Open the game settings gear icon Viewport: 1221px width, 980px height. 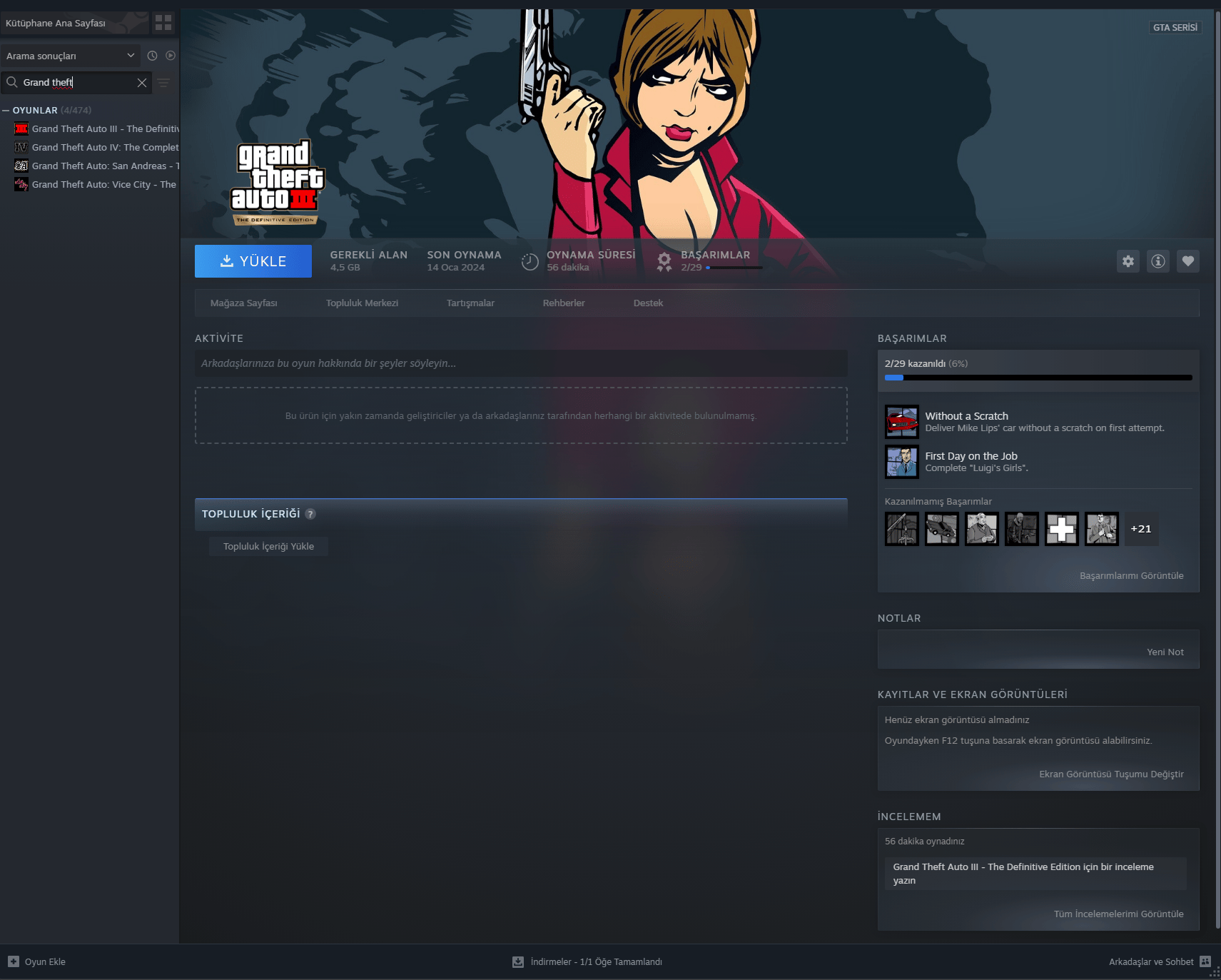1128,261
